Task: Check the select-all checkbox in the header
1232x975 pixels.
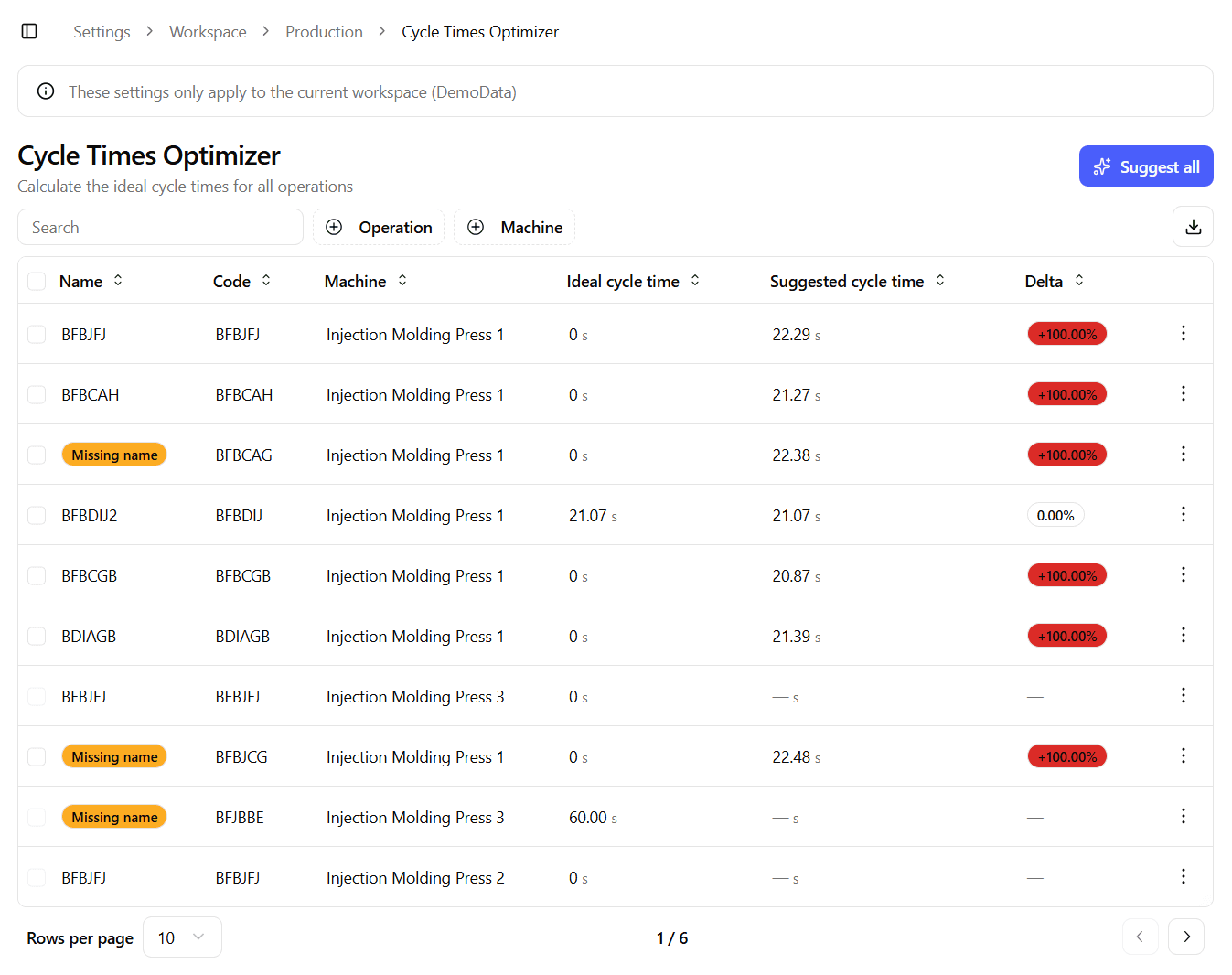Action: 37,281
